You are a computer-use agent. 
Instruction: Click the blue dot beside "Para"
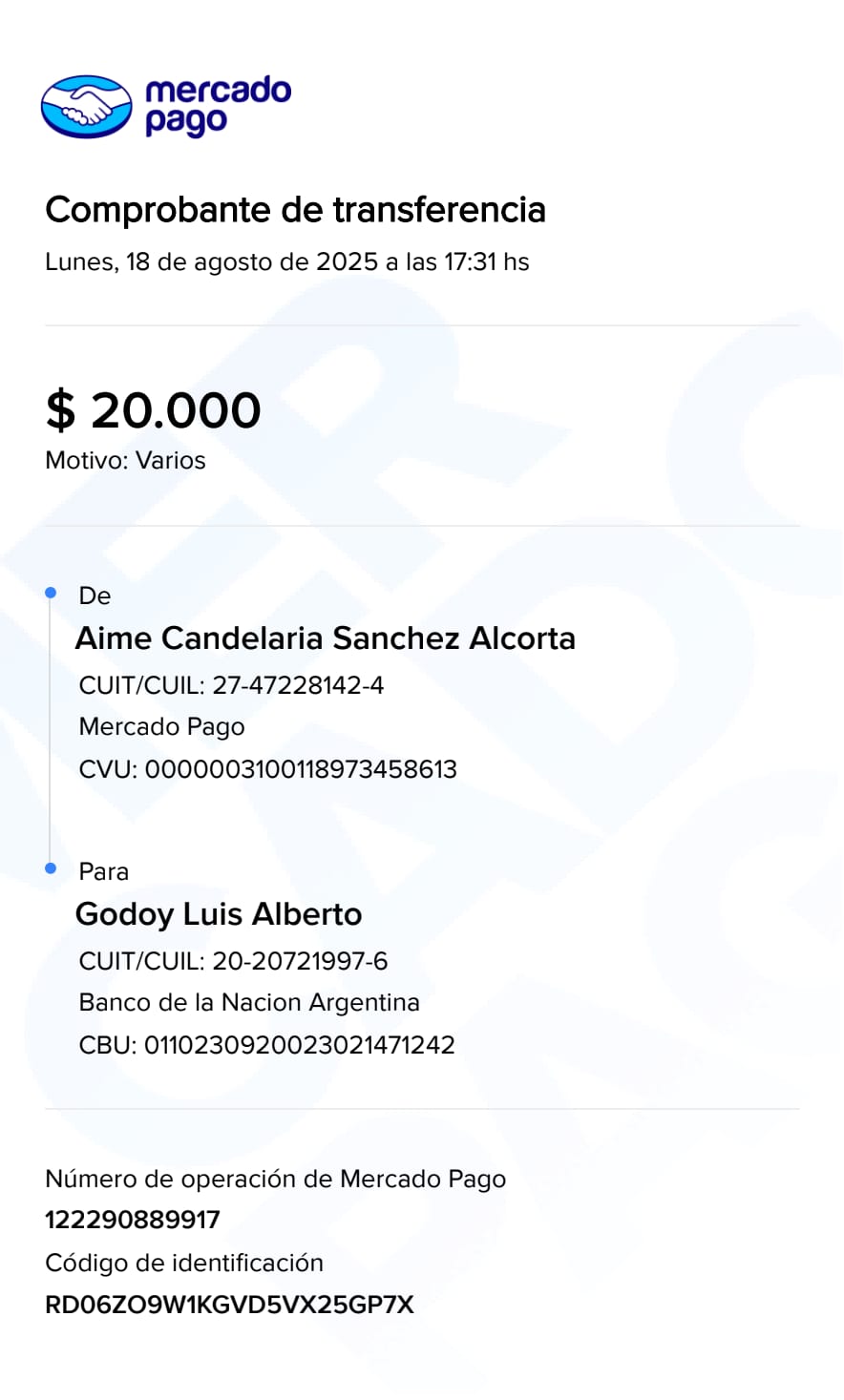click(52, 868)
